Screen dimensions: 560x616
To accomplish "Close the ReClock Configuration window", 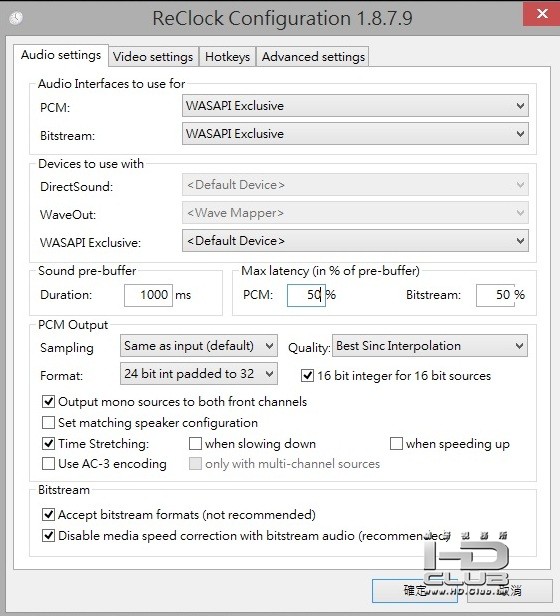I will [542, 14].
